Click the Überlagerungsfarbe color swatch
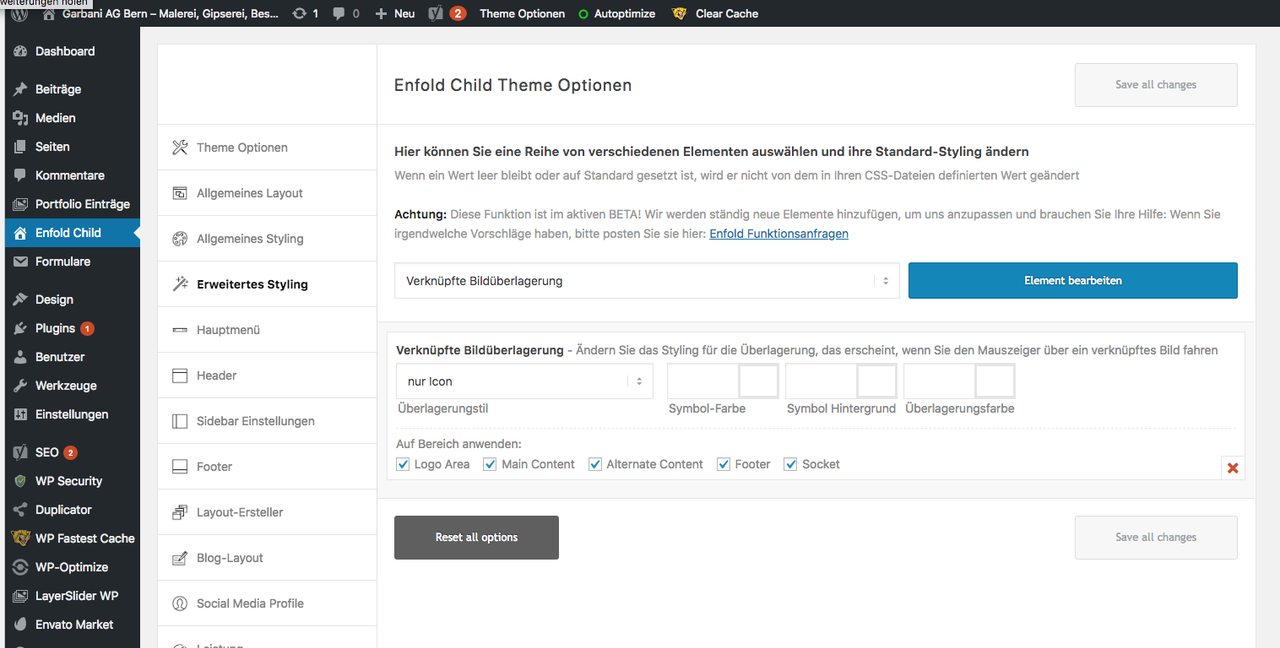The height and width of the screenshot is (648, 1280). coord(995,381)
